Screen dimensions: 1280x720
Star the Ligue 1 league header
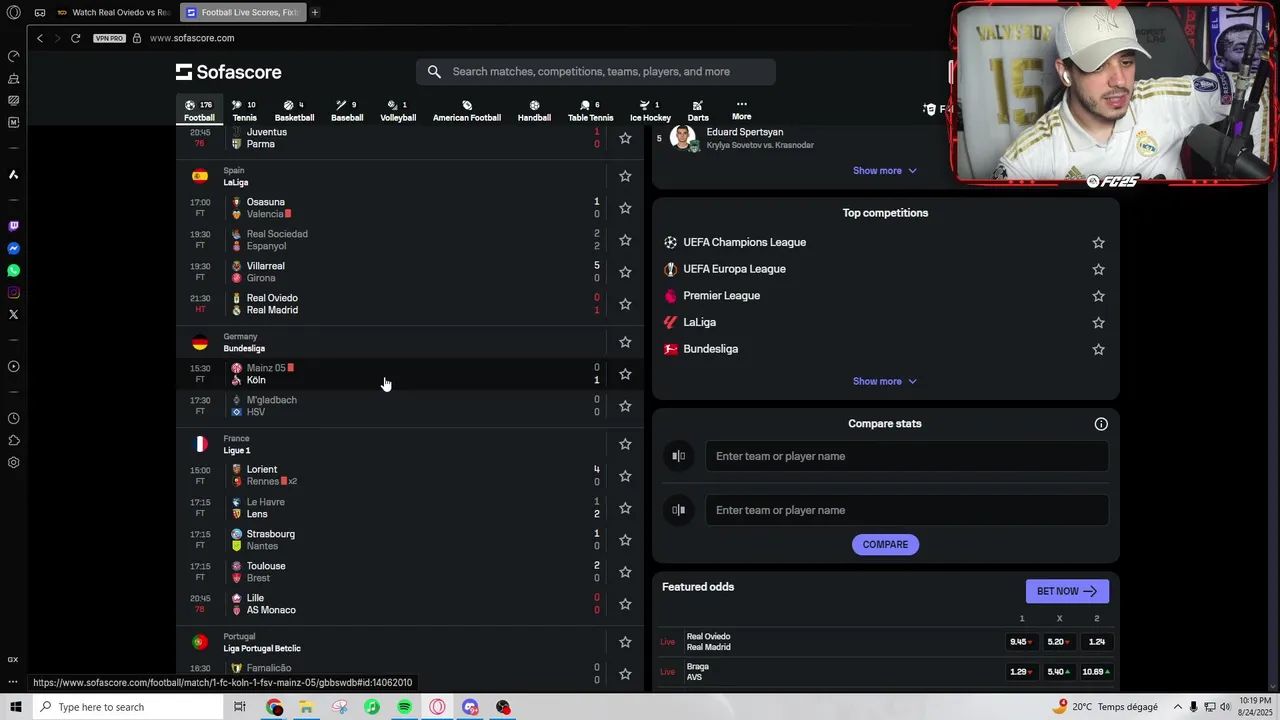(x=625, y=444)
